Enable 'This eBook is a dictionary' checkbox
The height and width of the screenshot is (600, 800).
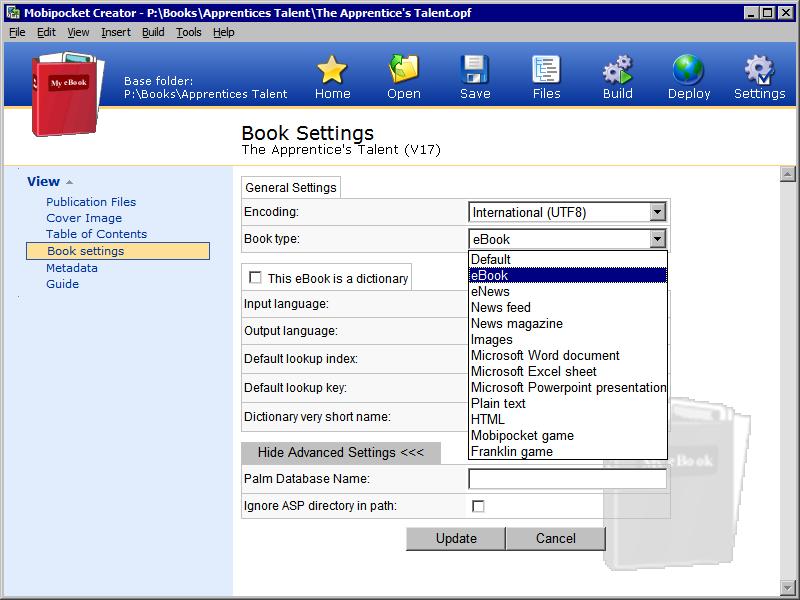(255, 278)
